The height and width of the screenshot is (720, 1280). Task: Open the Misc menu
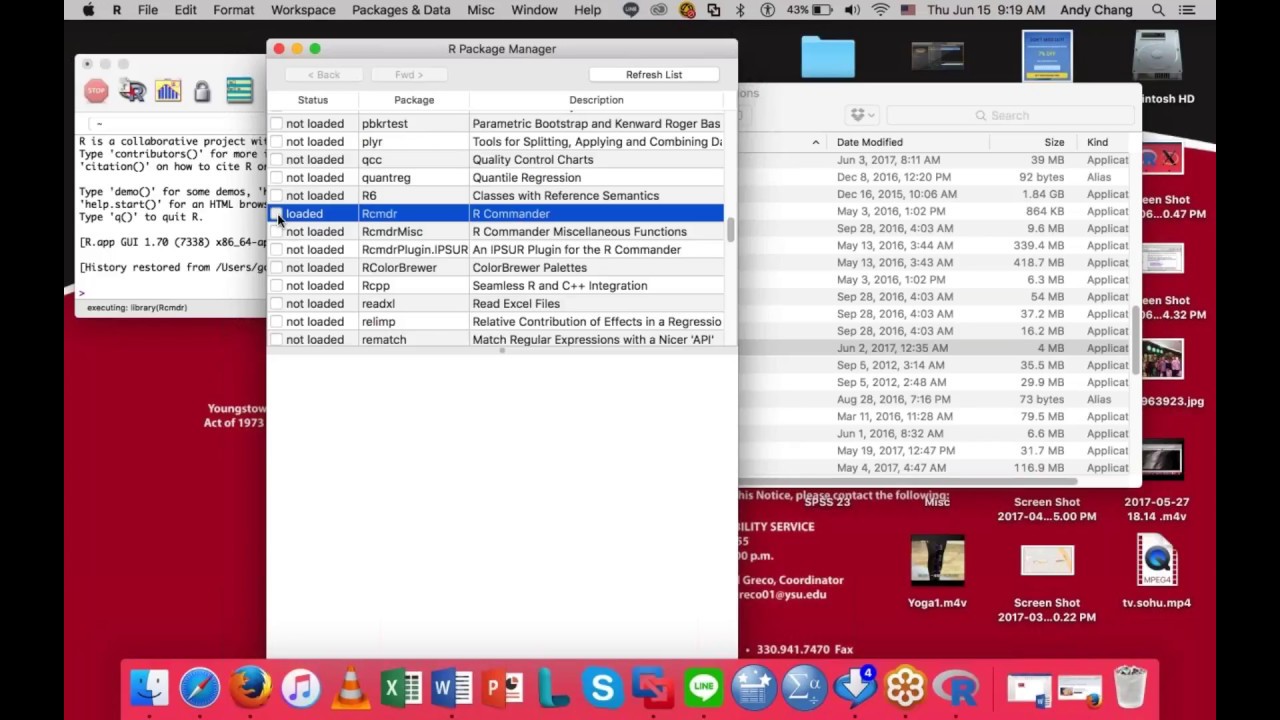[x=481, y=10]
